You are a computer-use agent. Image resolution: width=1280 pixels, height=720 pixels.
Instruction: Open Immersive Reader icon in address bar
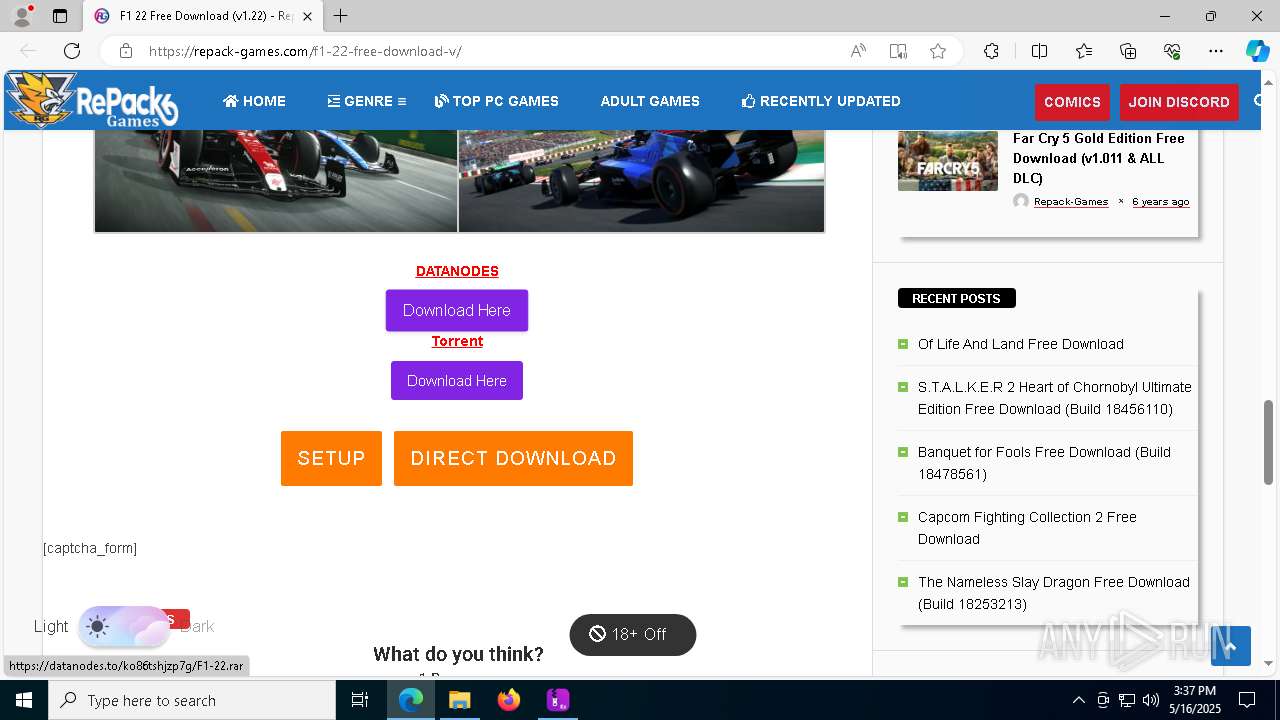coord(898,51)
